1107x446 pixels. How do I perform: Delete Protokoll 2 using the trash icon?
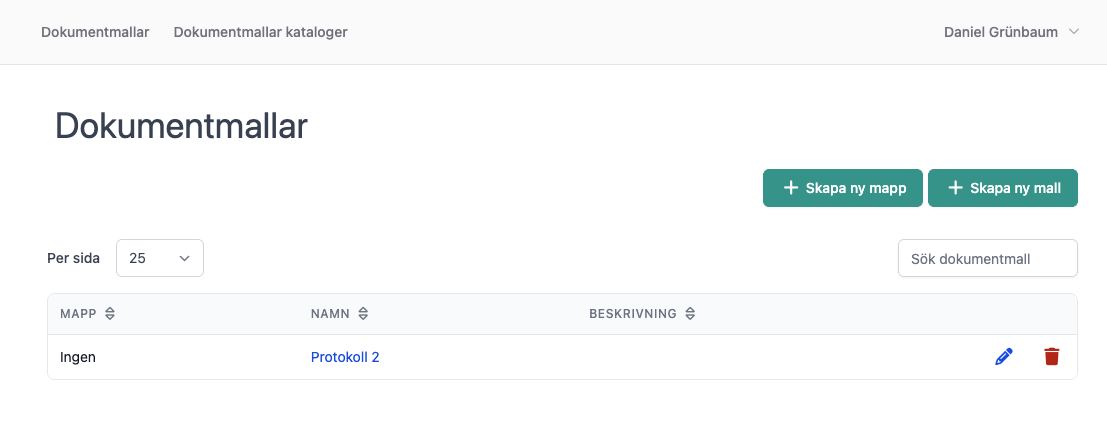(1051, 357)
